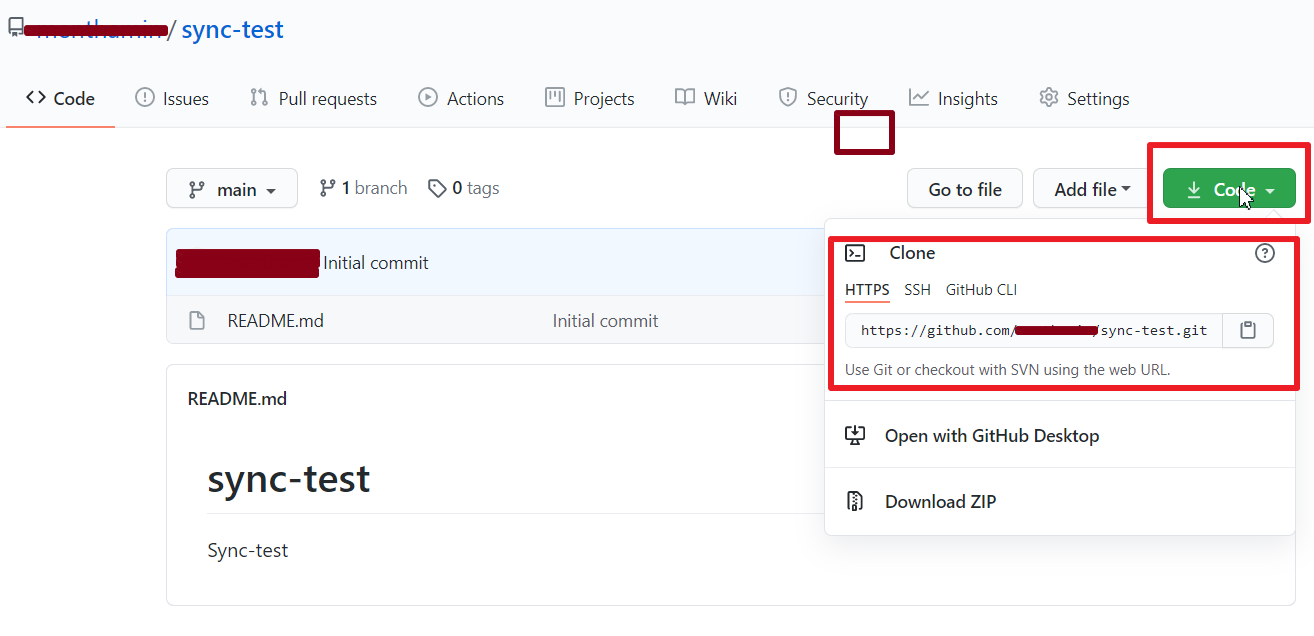Select the GitHub CLI clone tab
Image resolution: width=1314 pixels, height=636 pixels.
click(x=981, y=290)
